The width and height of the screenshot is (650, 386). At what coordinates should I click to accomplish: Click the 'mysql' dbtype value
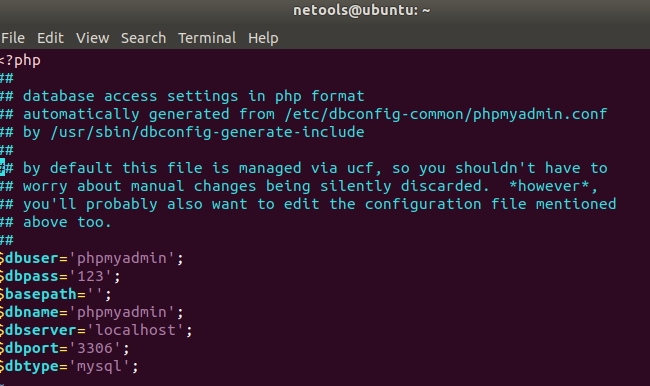tap(99, 366)
